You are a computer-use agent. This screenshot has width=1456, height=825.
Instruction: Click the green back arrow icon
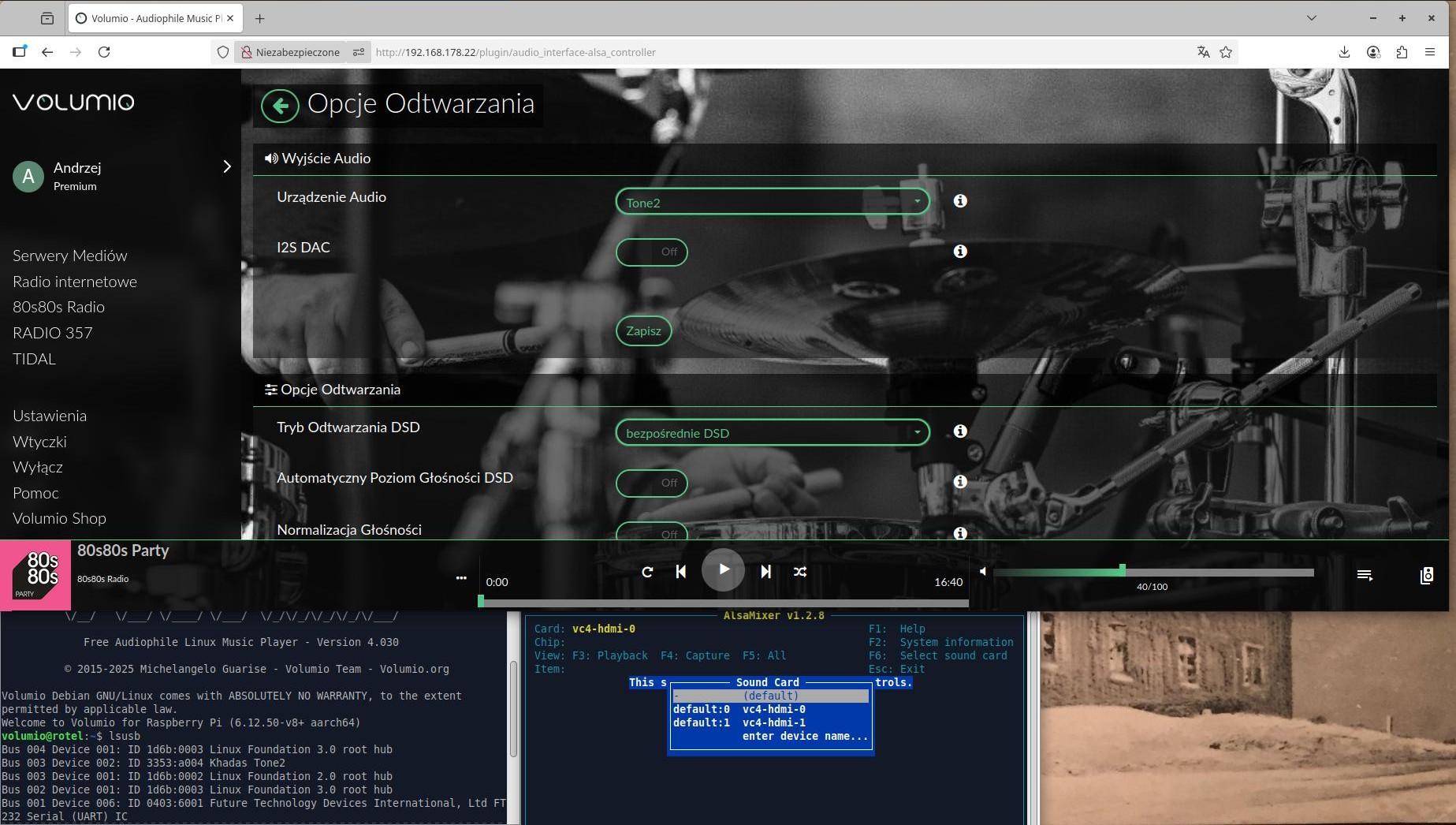pos(280,106)
